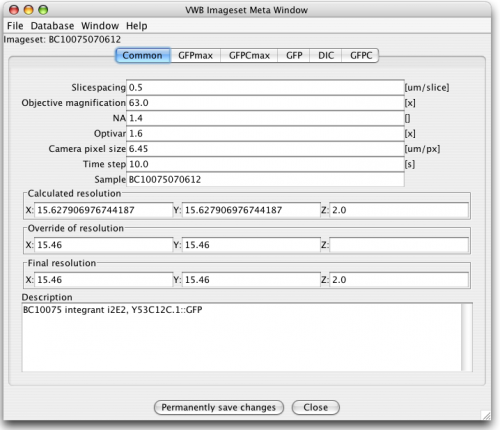
Task: Open the File menu
Action: click(x=15, y=26)
